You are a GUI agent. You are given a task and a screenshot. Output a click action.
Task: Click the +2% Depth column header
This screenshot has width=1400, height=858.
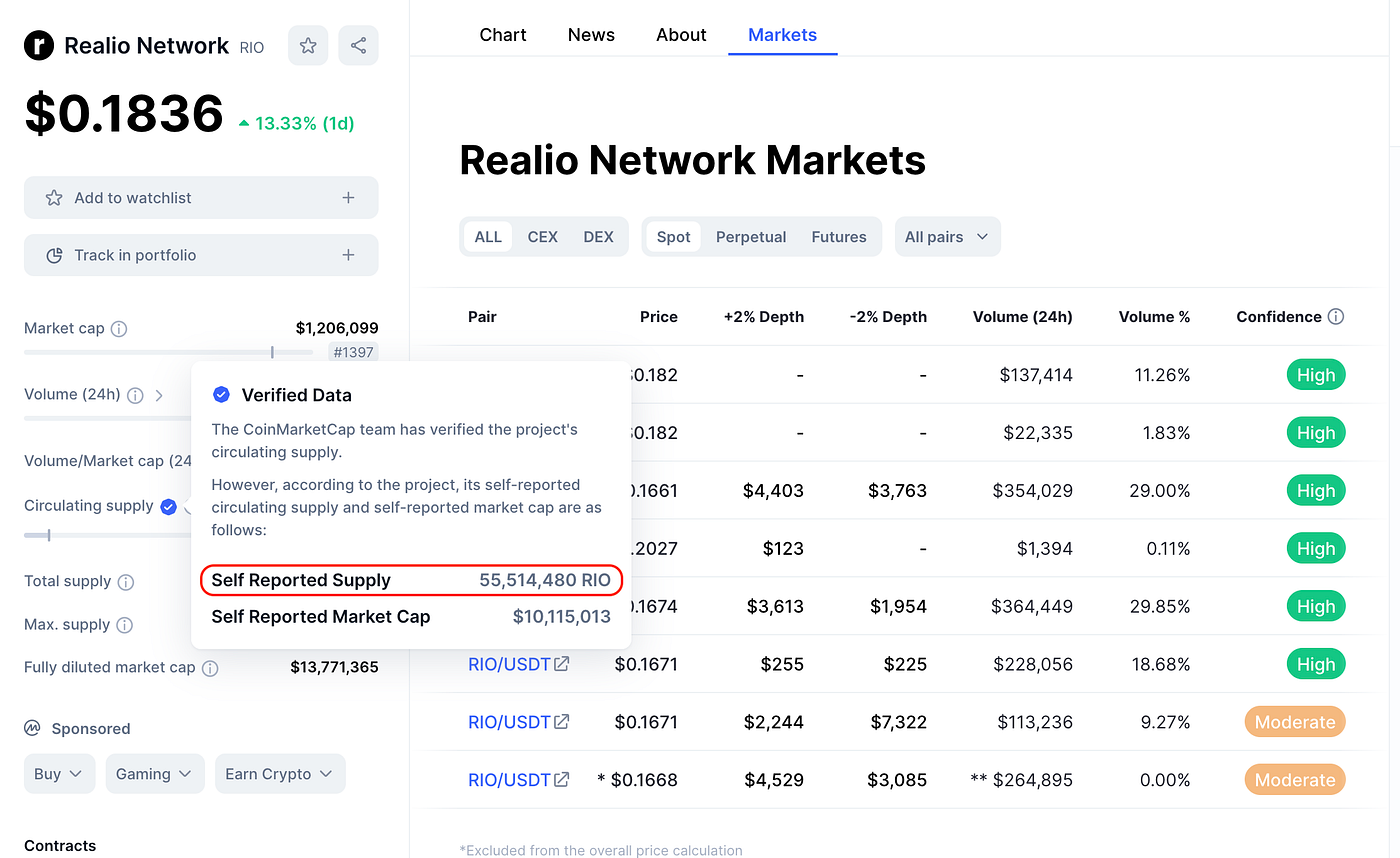(763, 317)
